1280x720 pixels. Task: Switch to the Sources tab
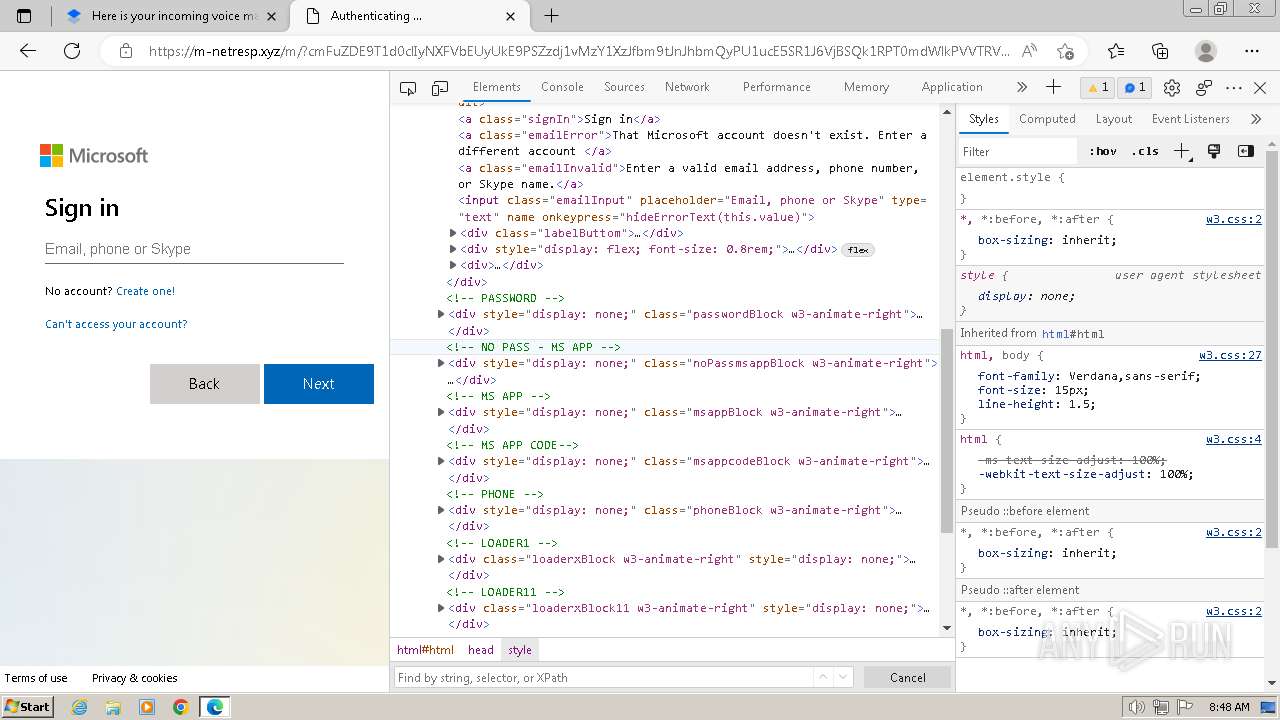point(624,87)
